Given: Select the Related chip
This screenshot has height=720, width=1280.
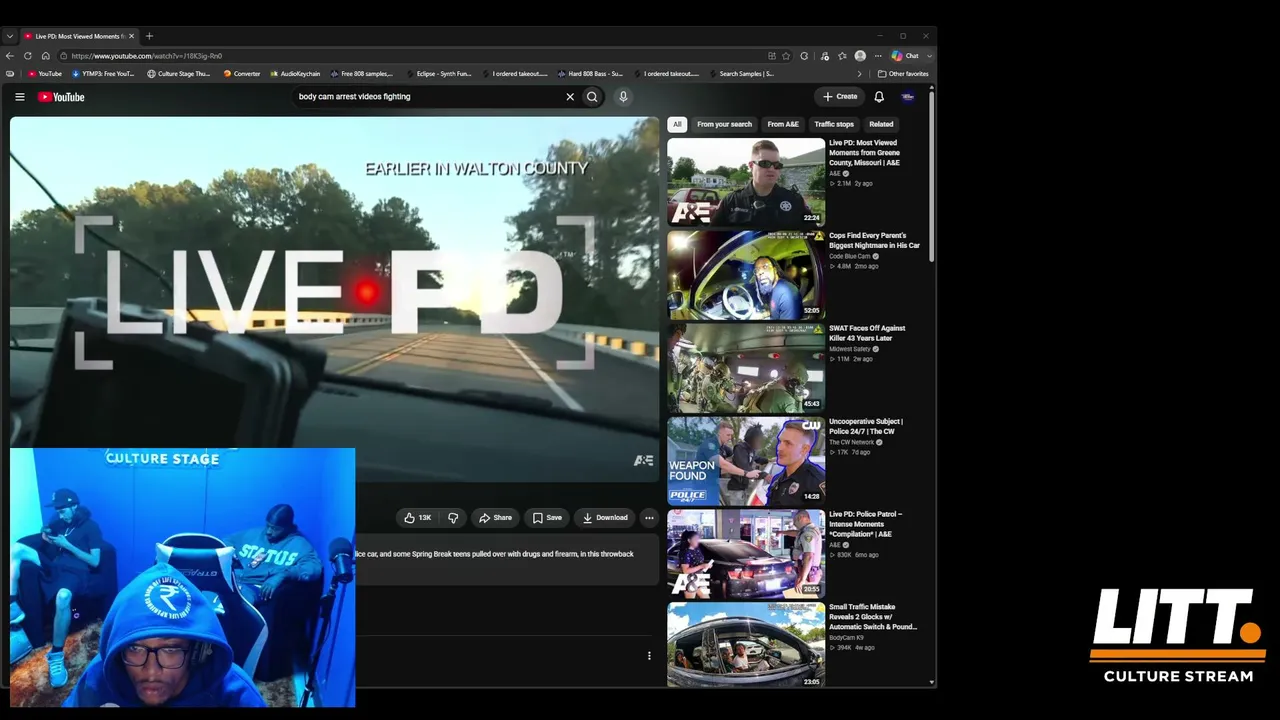Looking at the screenshot, I should [881, 124].
